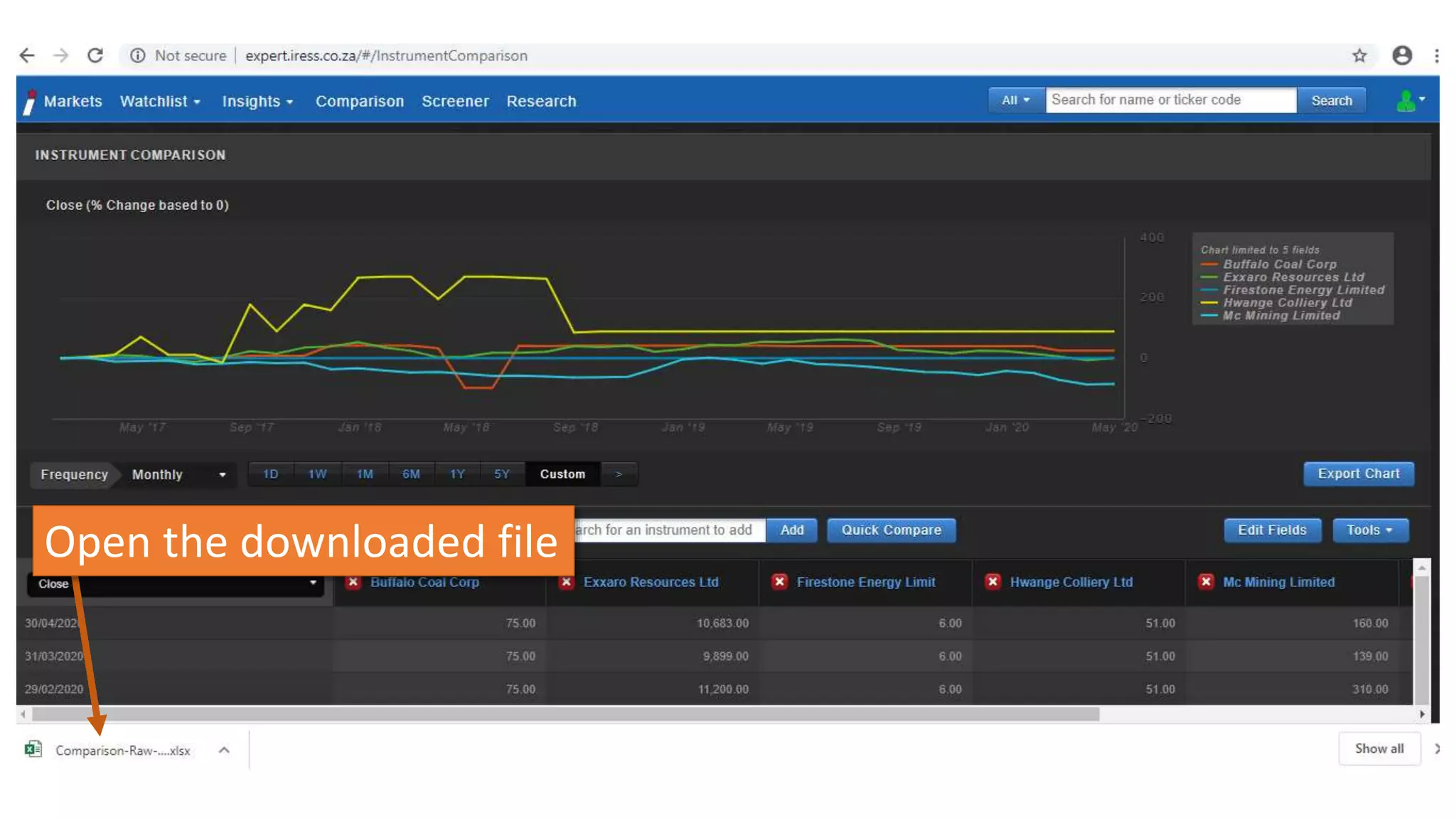Viewport: 1456px width, 819px height.
Task: Click the browser reload icon
Action: pyautogui.click(x=95, y=55)
